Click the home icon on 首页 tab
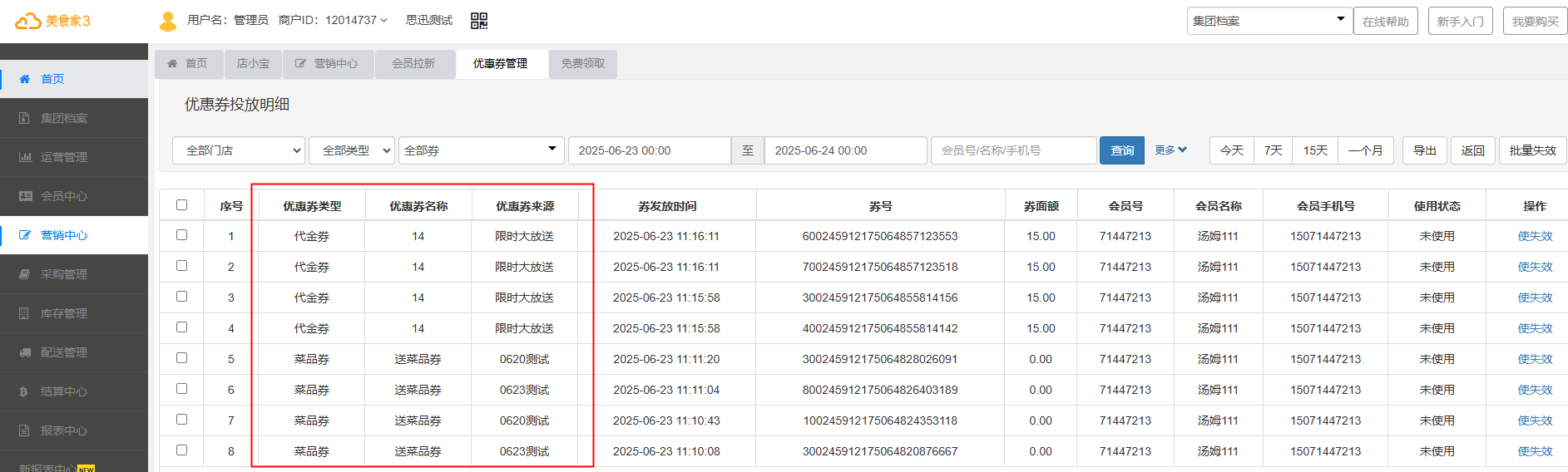Image resolution: width=1568 pixels, height=472 pixels. point(172,63)
